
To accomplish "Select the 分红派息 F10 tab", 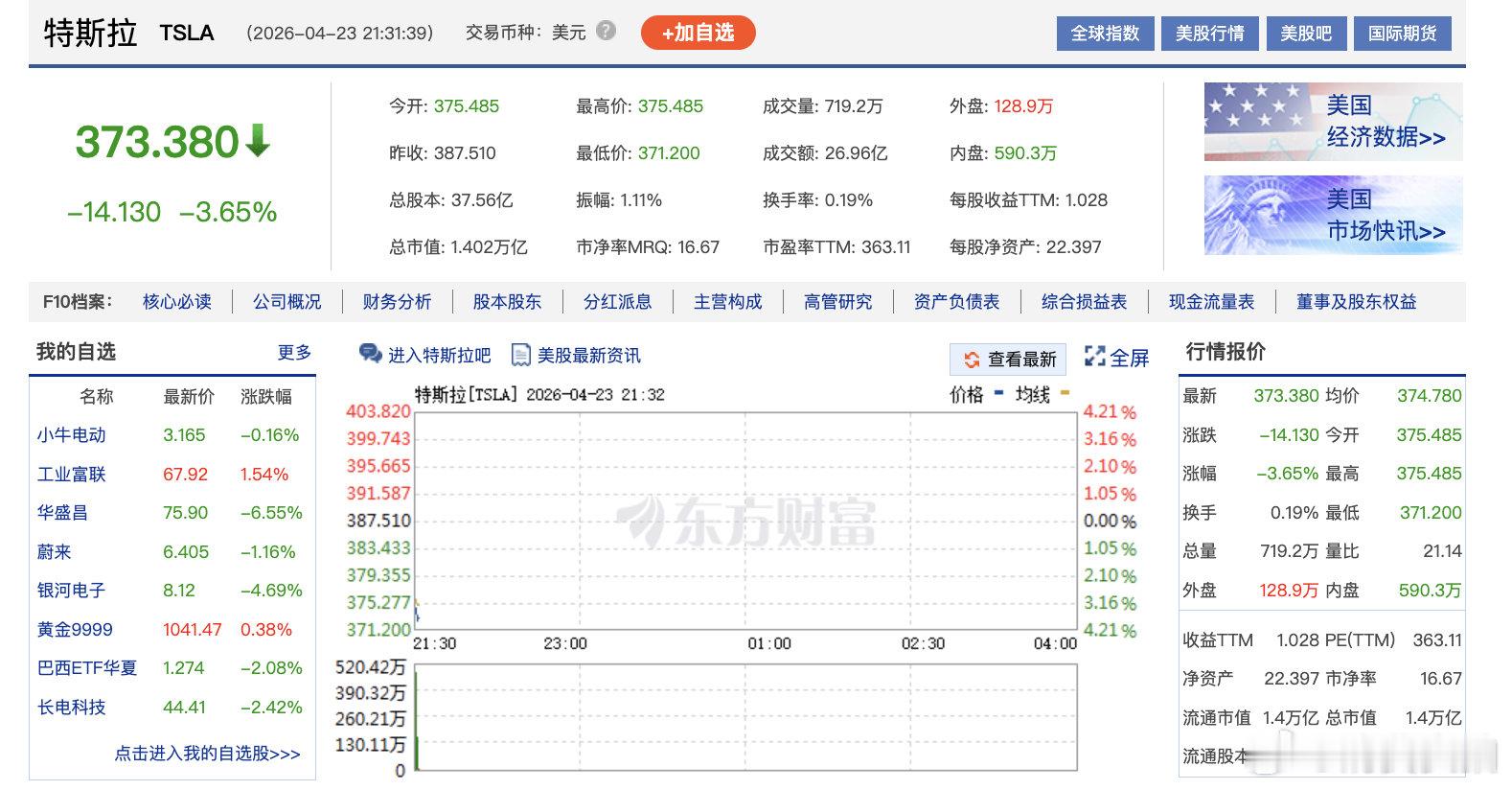I will pos(618,302).
